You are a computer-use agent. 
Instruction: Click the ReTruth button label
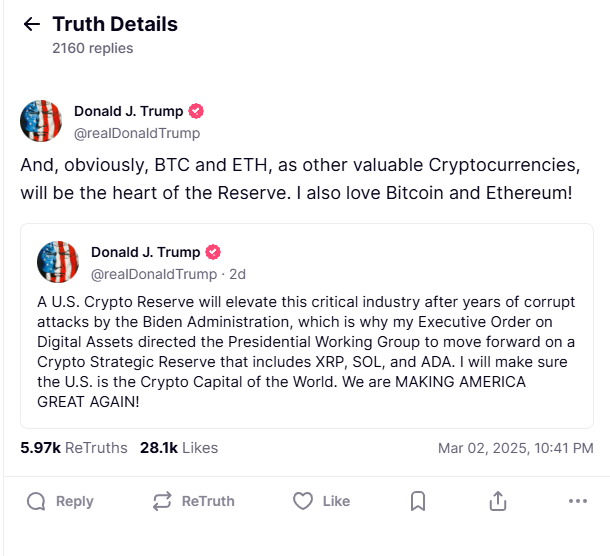[208, 501]
